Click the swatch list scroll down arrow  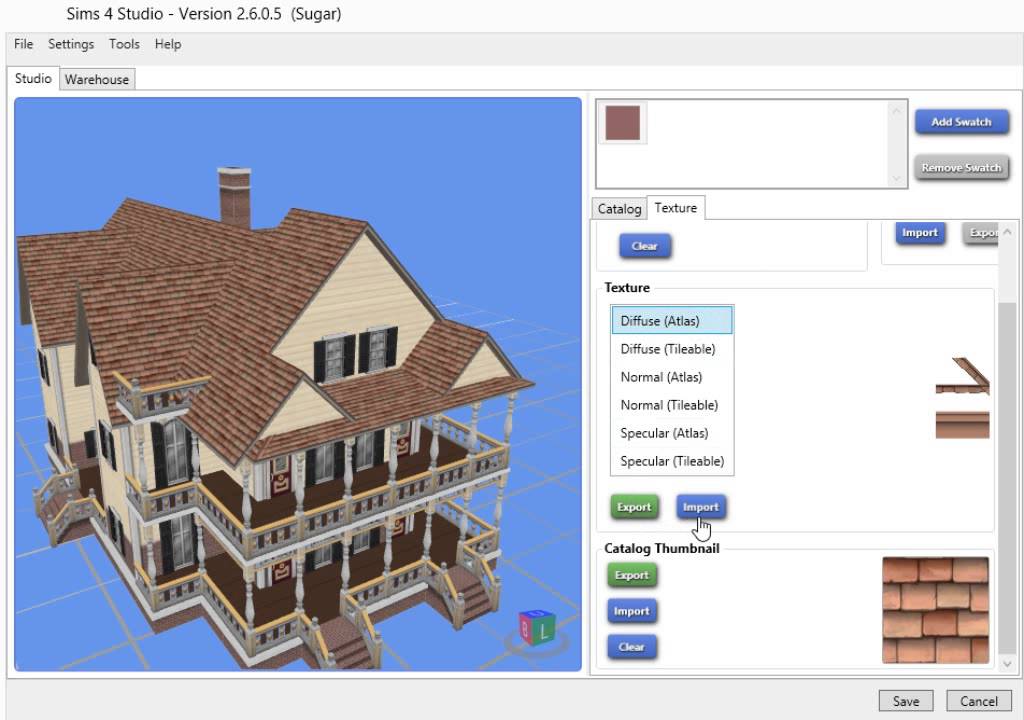896,178
